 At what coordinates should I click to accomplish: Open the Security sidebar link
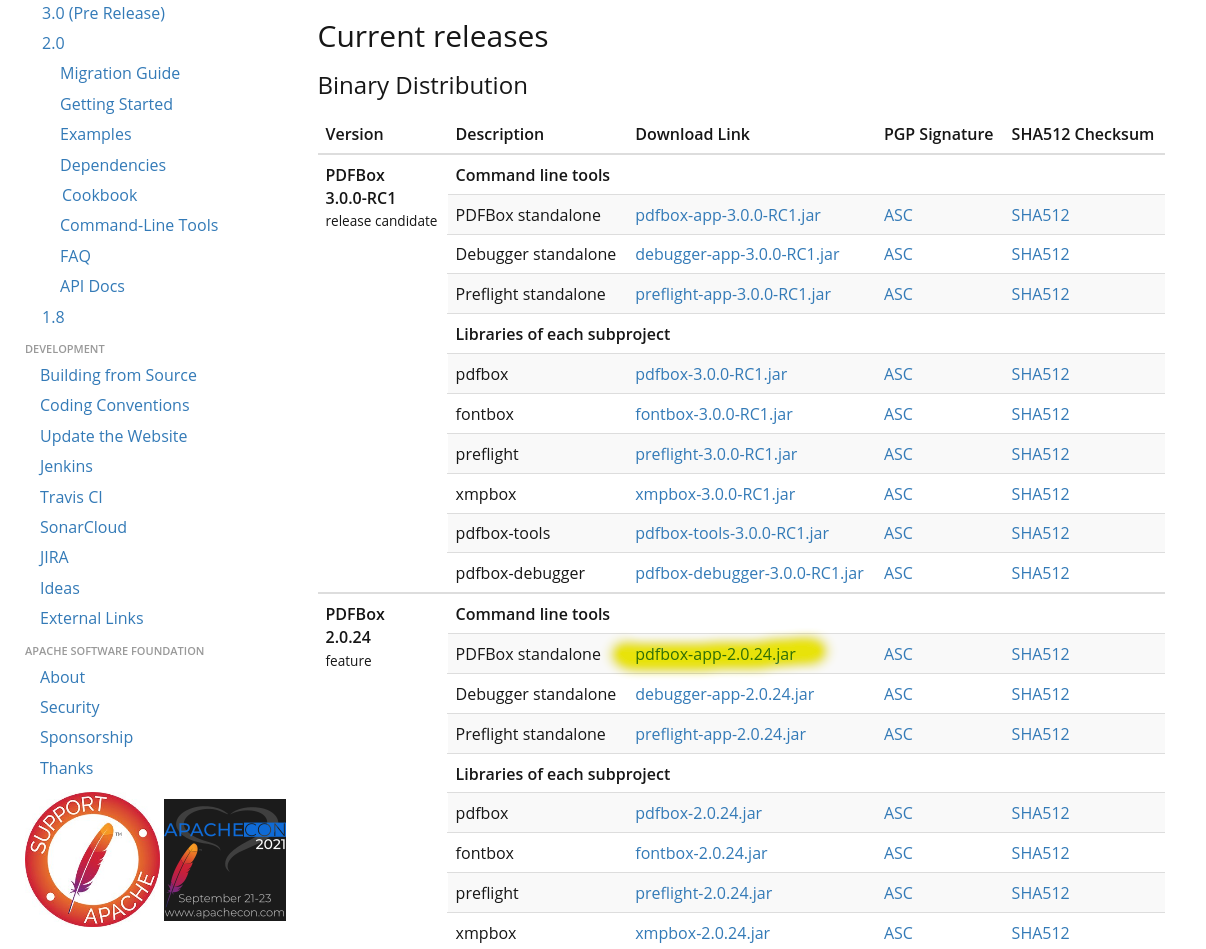(x=69, y=707)
